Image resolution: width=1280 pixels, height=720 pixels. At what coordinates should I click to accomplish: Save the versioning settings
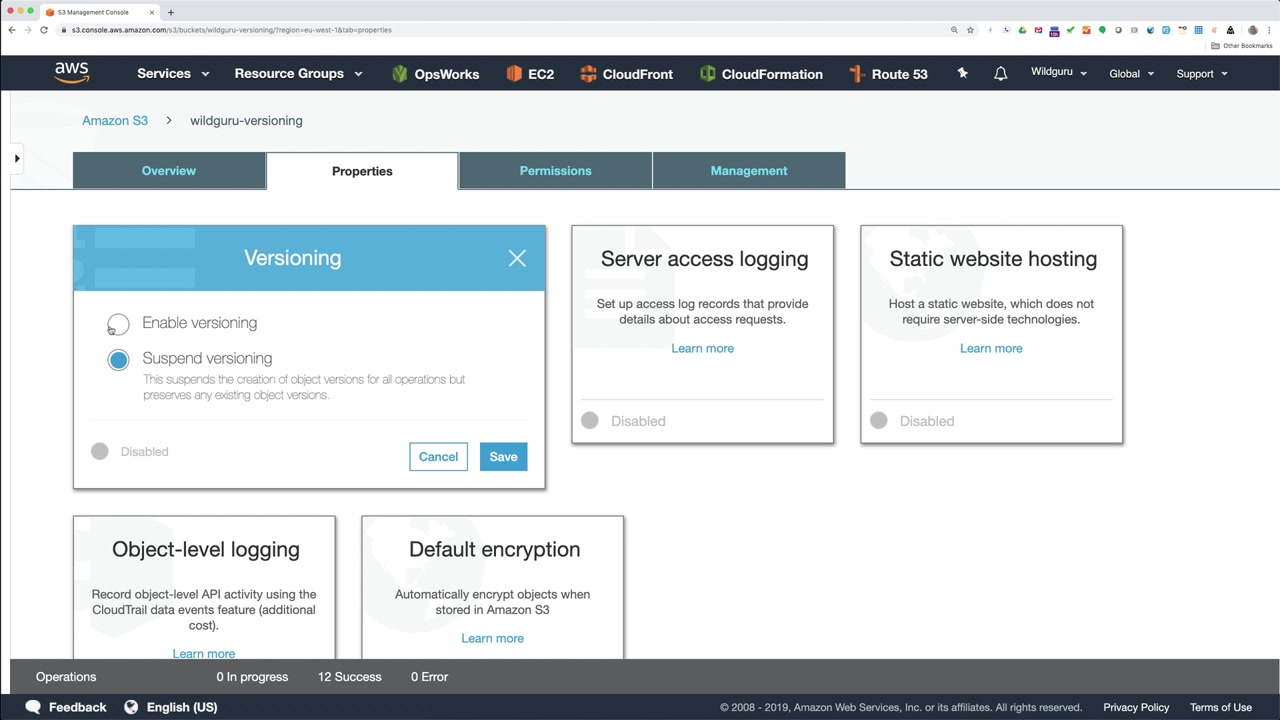tap(503, 457)
